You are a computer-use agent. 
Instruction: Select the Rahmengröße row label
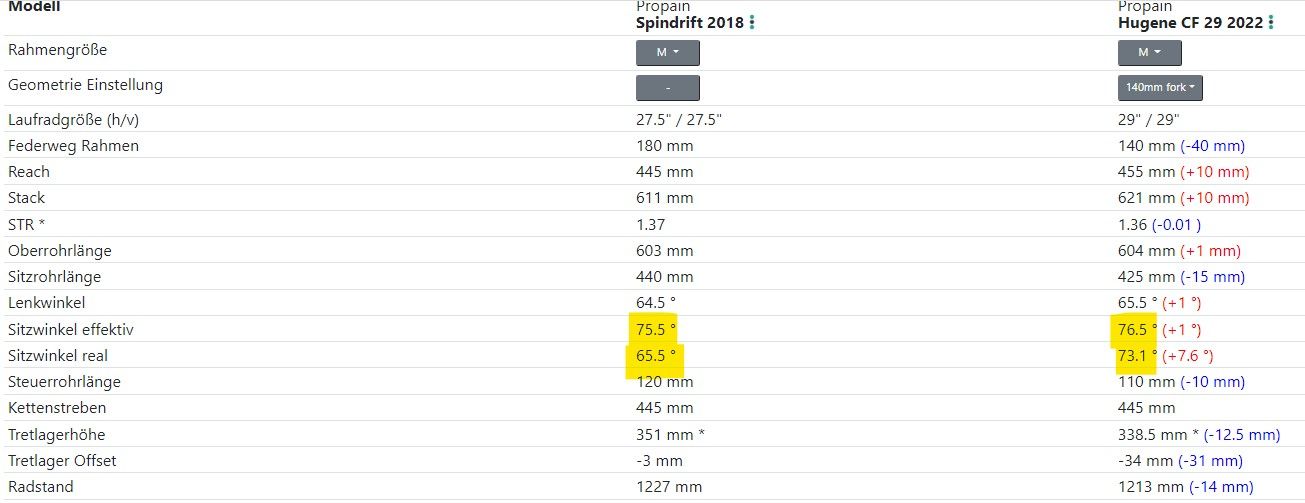pos(57,50)
